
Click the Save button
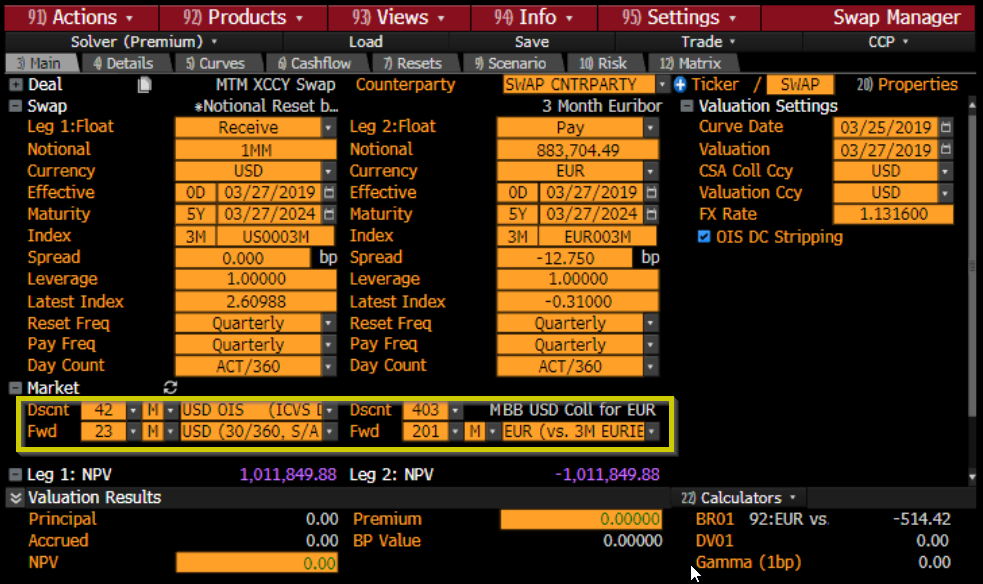click(x=531, y=42)
